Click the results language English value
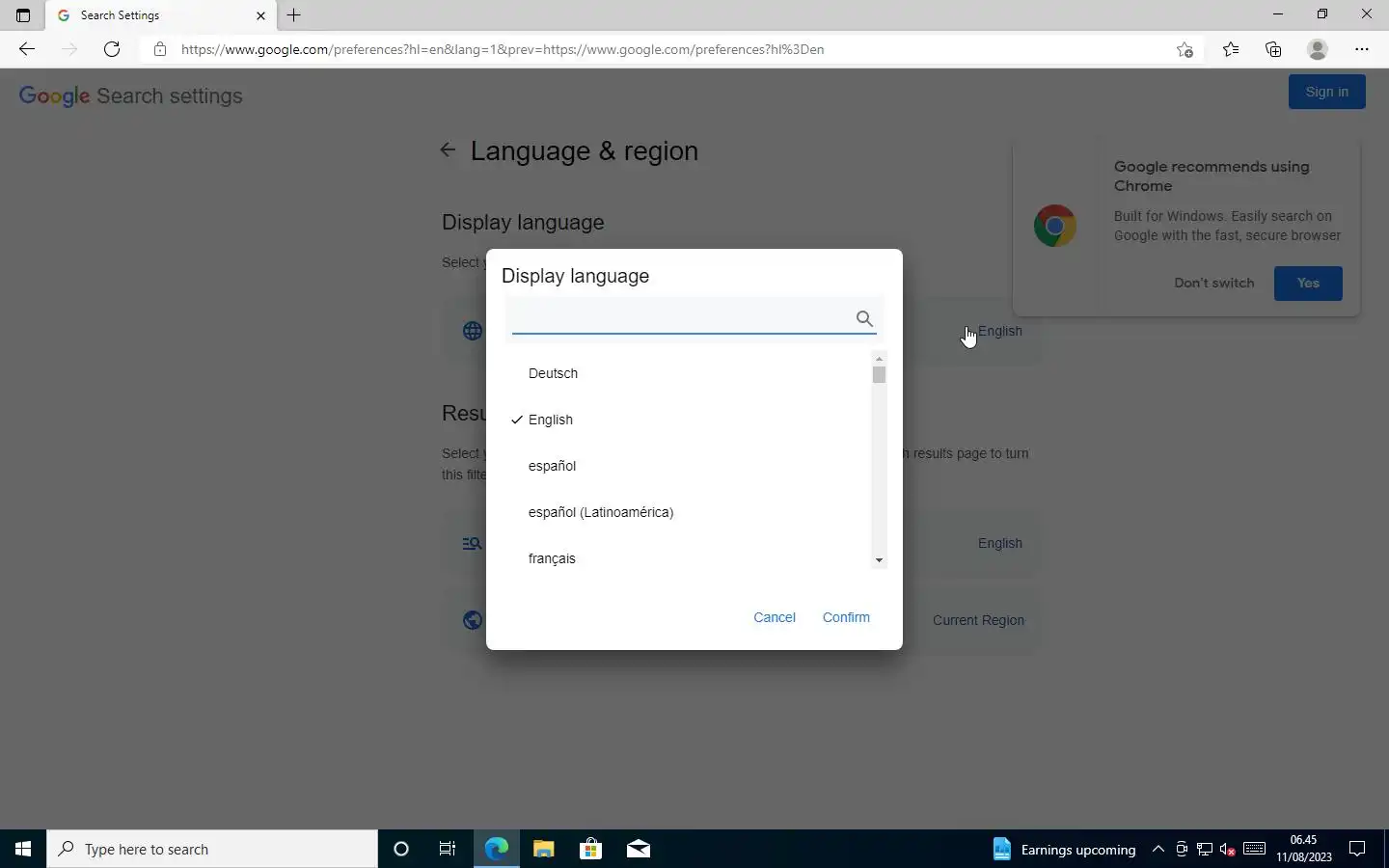 [999, 543]
